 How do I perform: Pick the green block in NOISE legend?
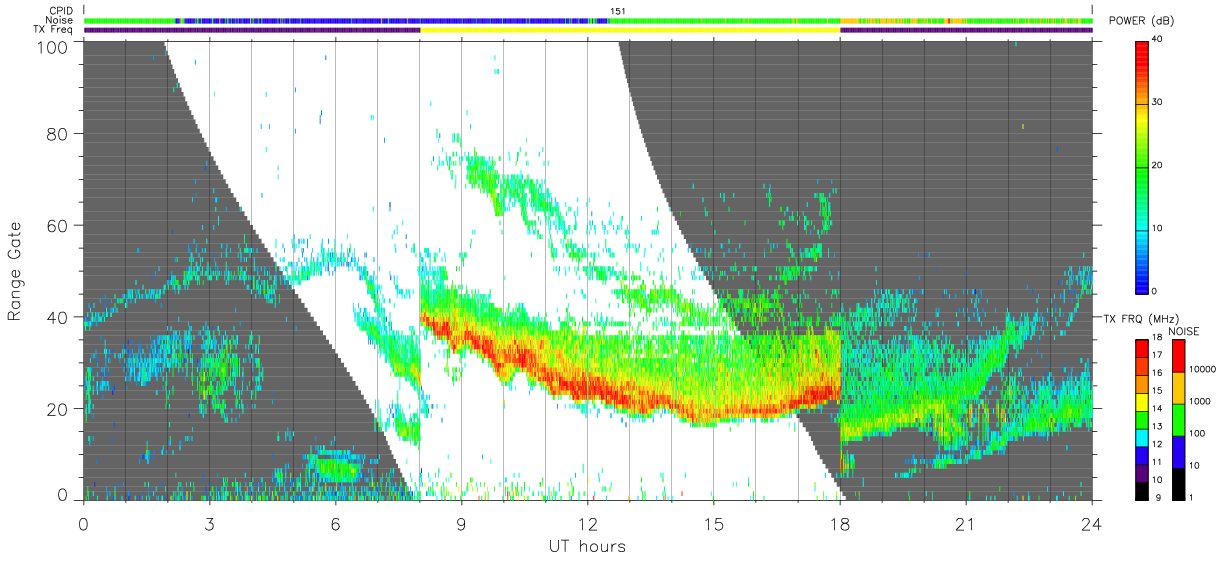[1177, 419]
